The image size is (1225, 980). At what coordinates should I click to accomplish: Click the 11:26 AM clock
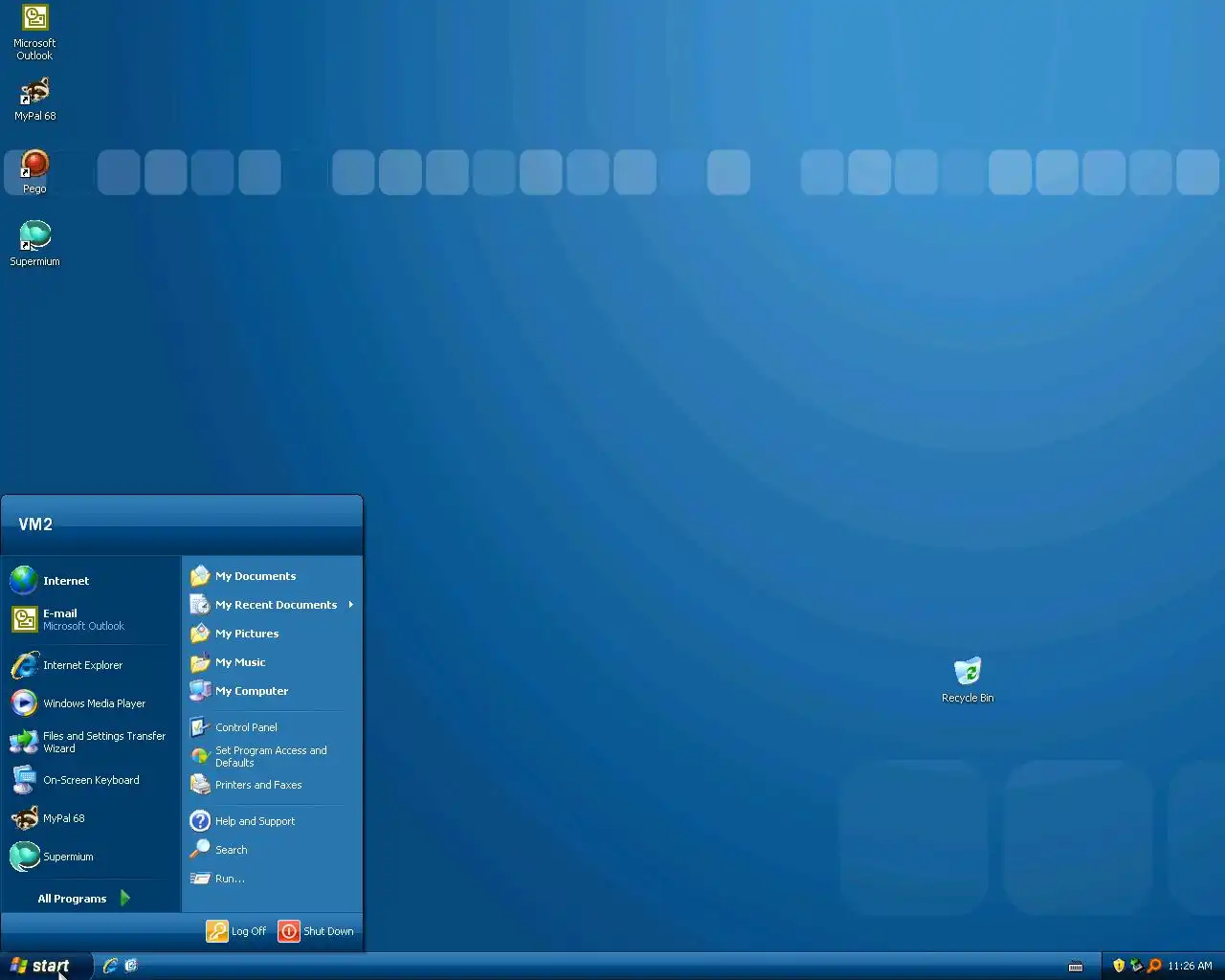click(1190, 966)
